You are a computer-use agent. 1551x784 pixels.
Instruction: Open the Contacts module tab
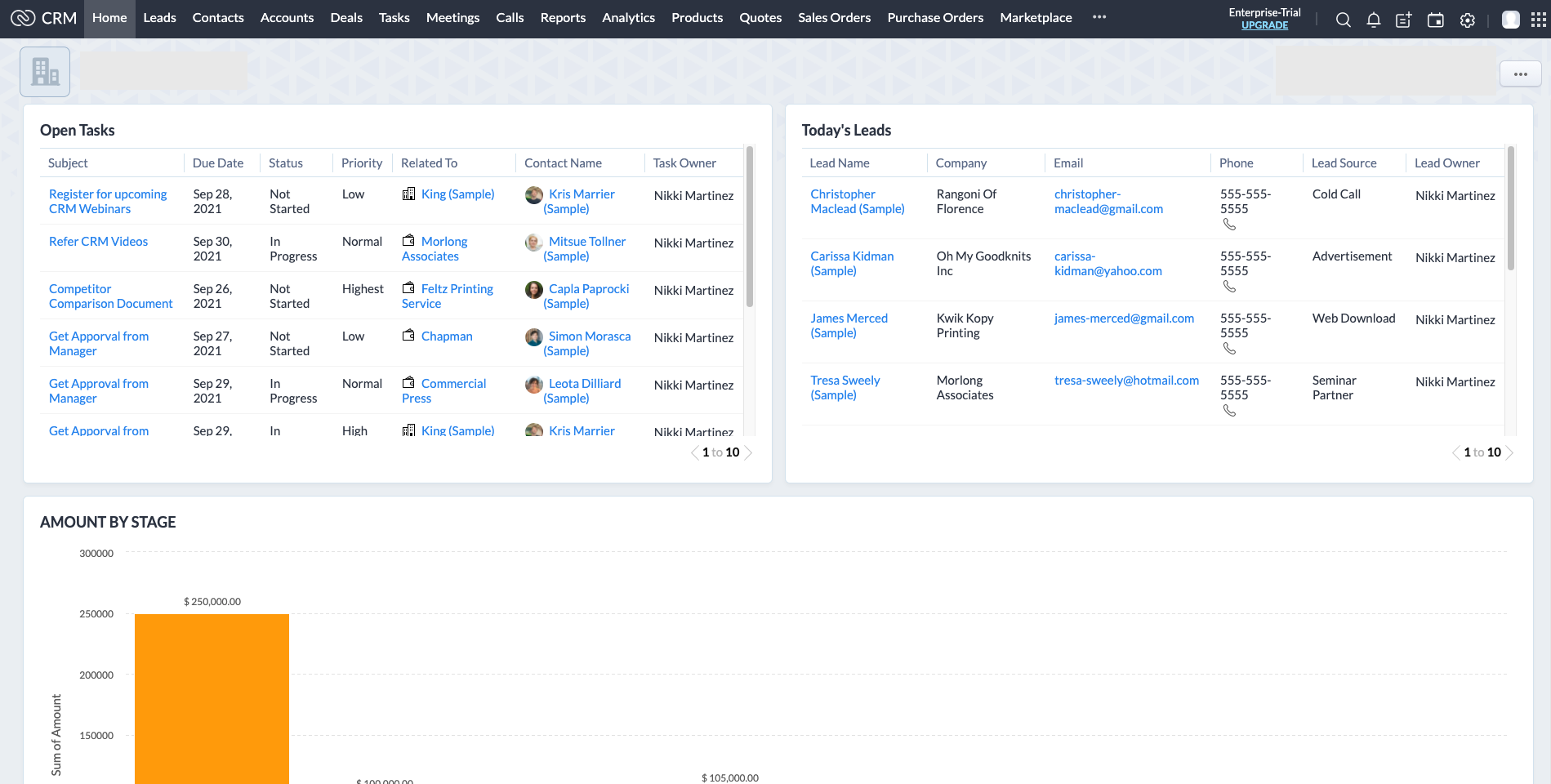218,18
